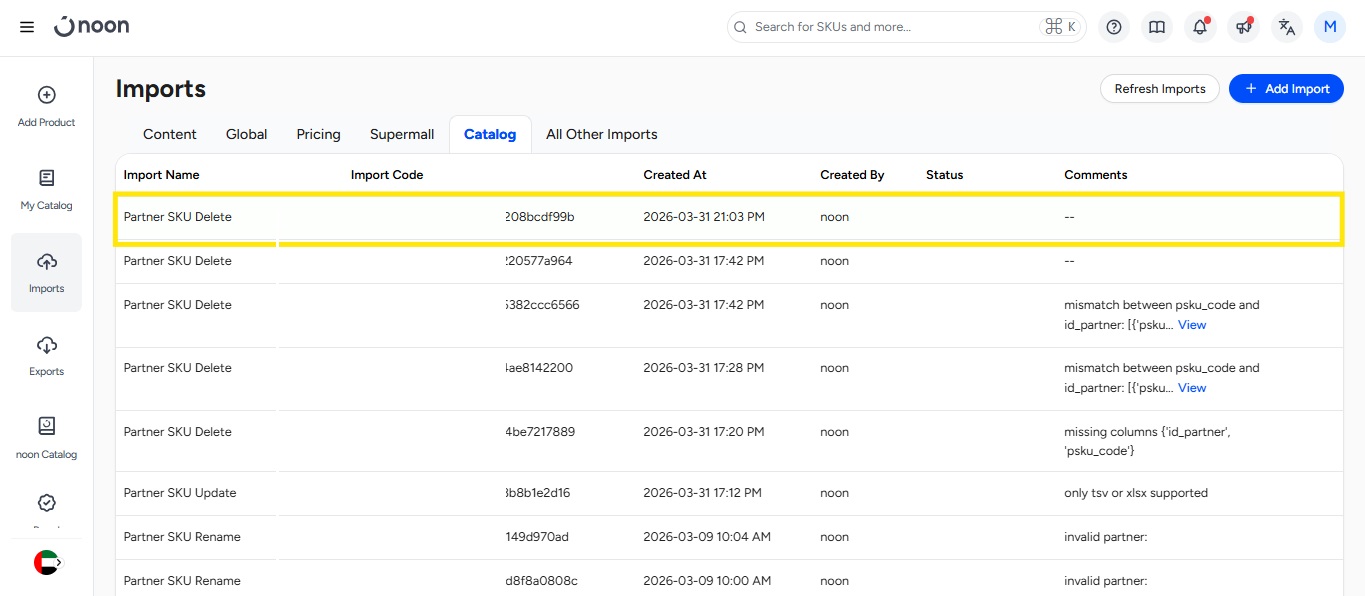Click the language translate icon
The image size is (1365, 596).
pos(1287,27)
